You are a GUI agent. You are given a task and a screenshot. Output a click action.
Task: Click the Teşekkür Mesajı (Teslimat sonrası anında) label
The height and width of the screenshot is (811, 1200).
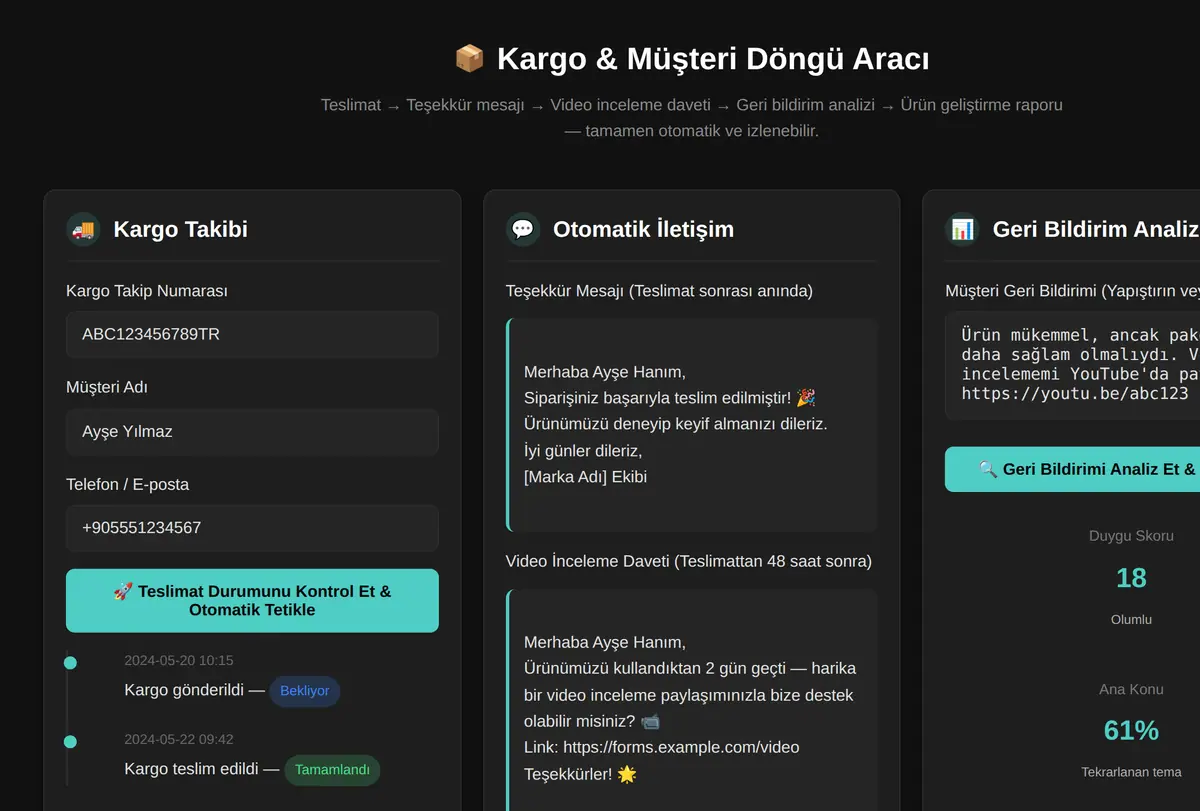click(x=659, y=291)
